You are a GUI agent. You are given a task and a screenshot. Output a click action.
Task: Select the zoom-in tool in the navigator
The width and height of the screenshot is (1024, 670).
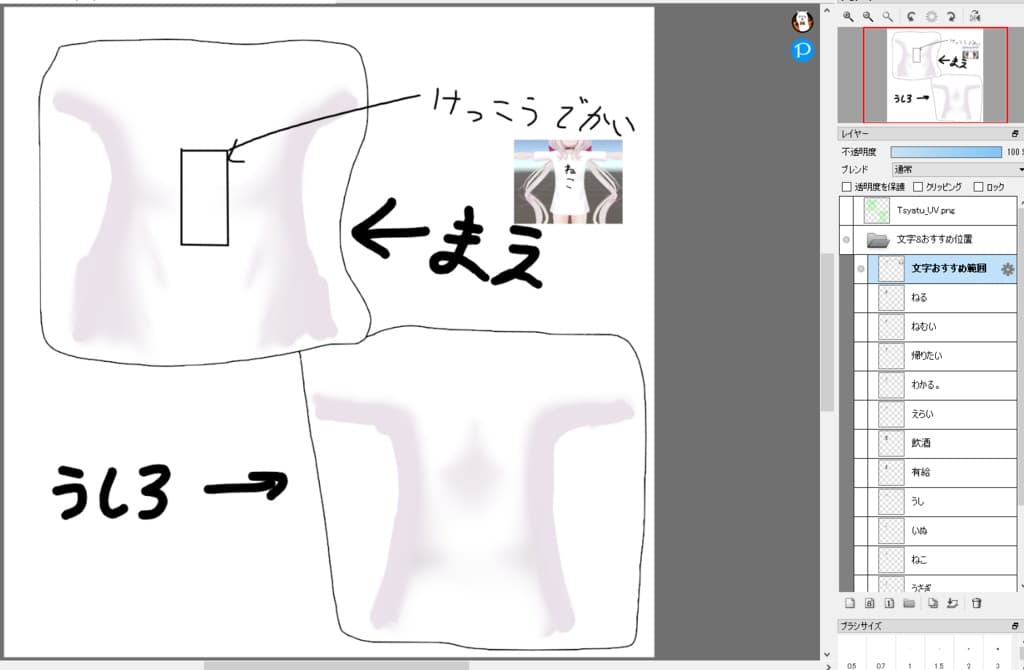(848, 15)
